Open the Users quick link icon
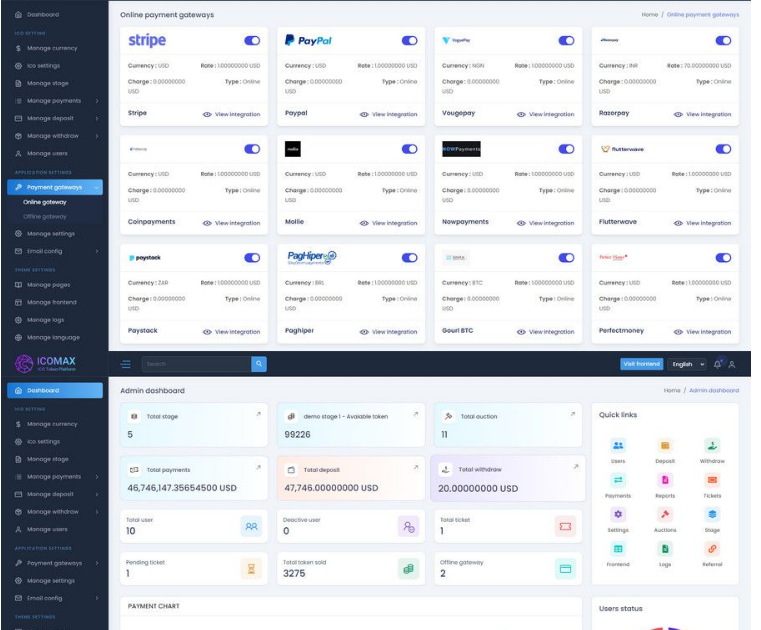This screenshot has width=761, height=630. pyautogui.click(x=618, y=446)
